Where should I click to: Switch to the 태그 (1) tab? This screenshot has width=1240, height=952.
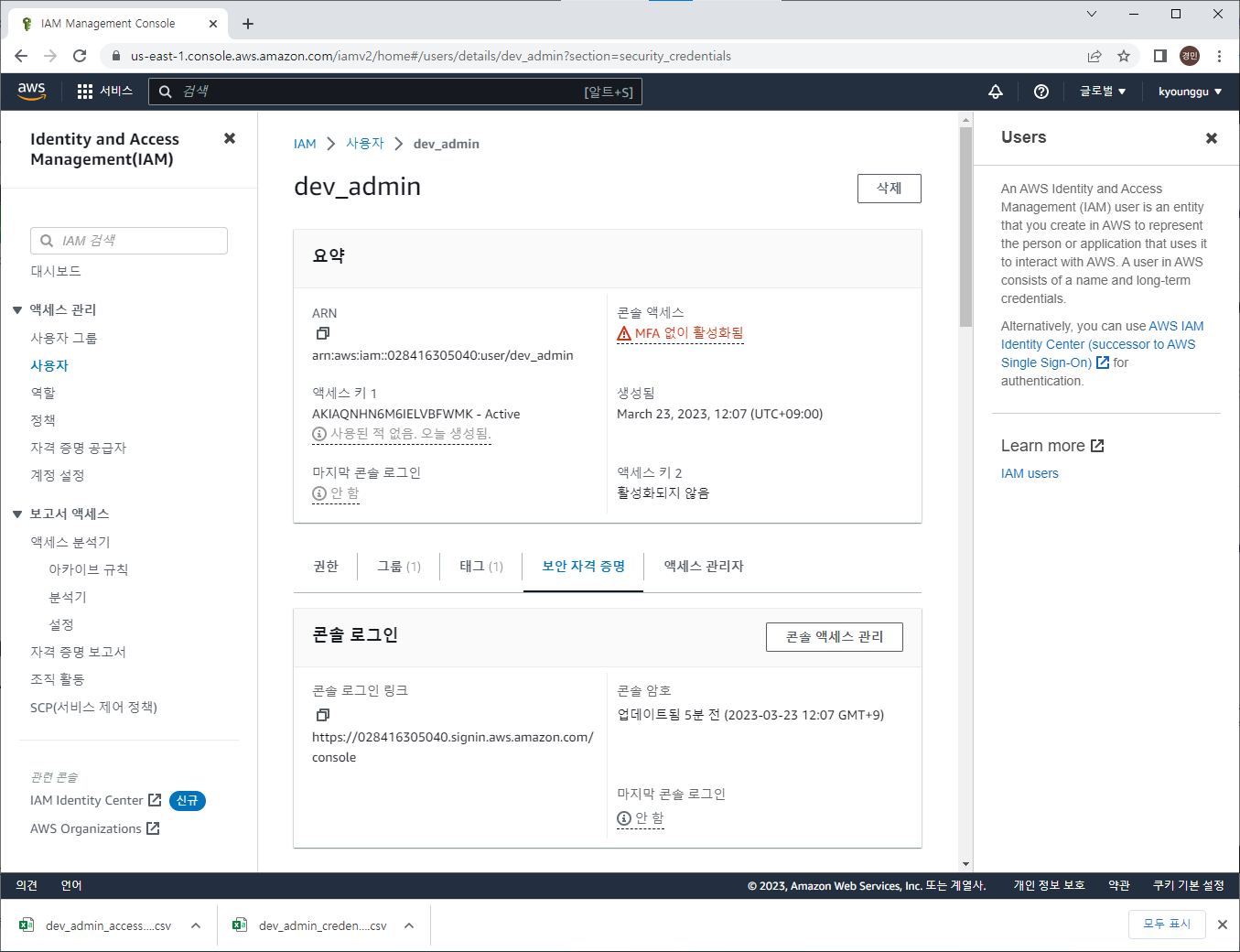click(x=481, y=567)
